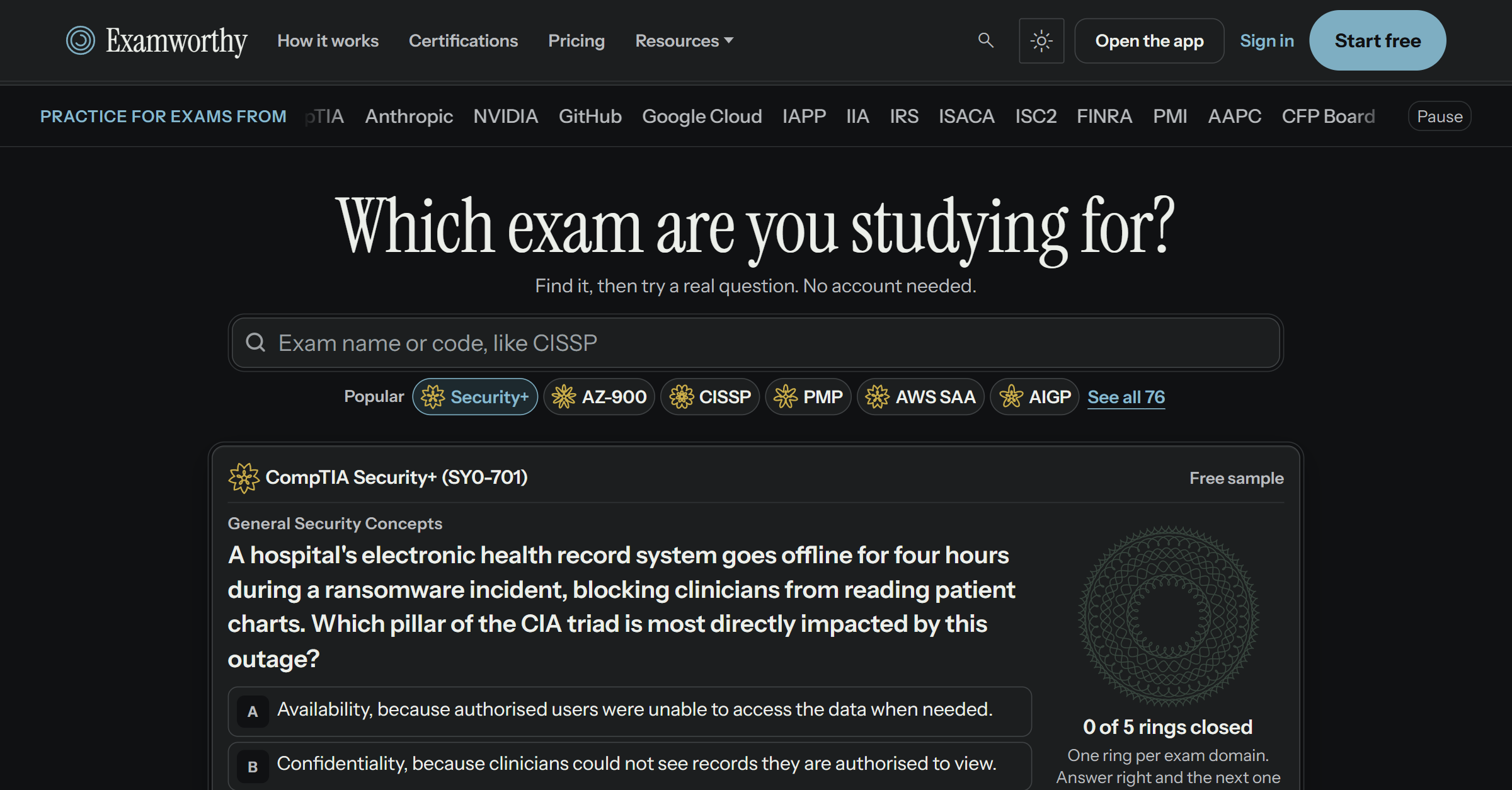Screen dimensions: 1512x790
Task: Select the CISSP popular chip
Action: tap(710, 397)
